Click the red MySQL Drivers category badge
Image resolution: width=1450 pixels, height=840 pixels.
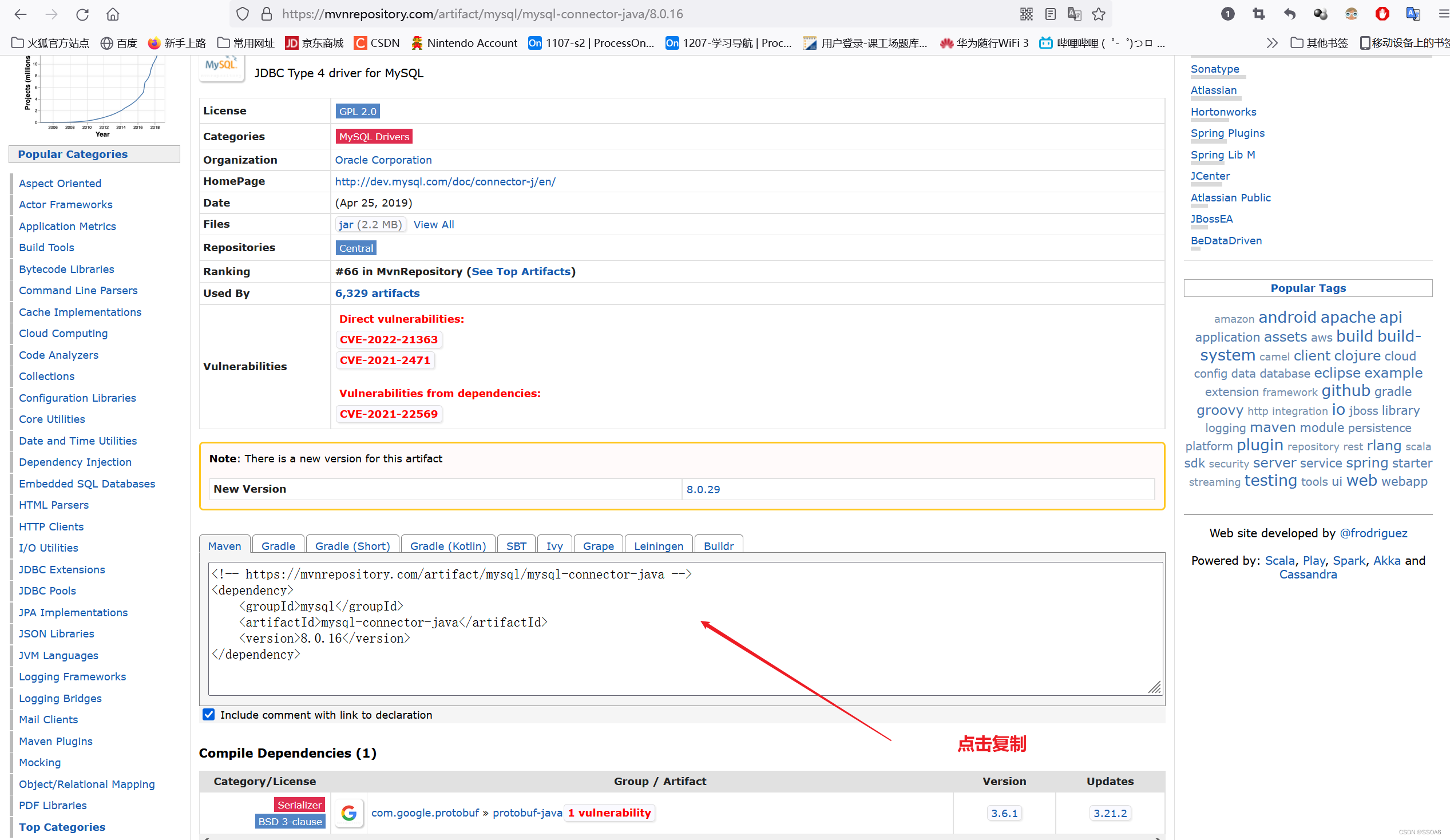pos(374,136)
